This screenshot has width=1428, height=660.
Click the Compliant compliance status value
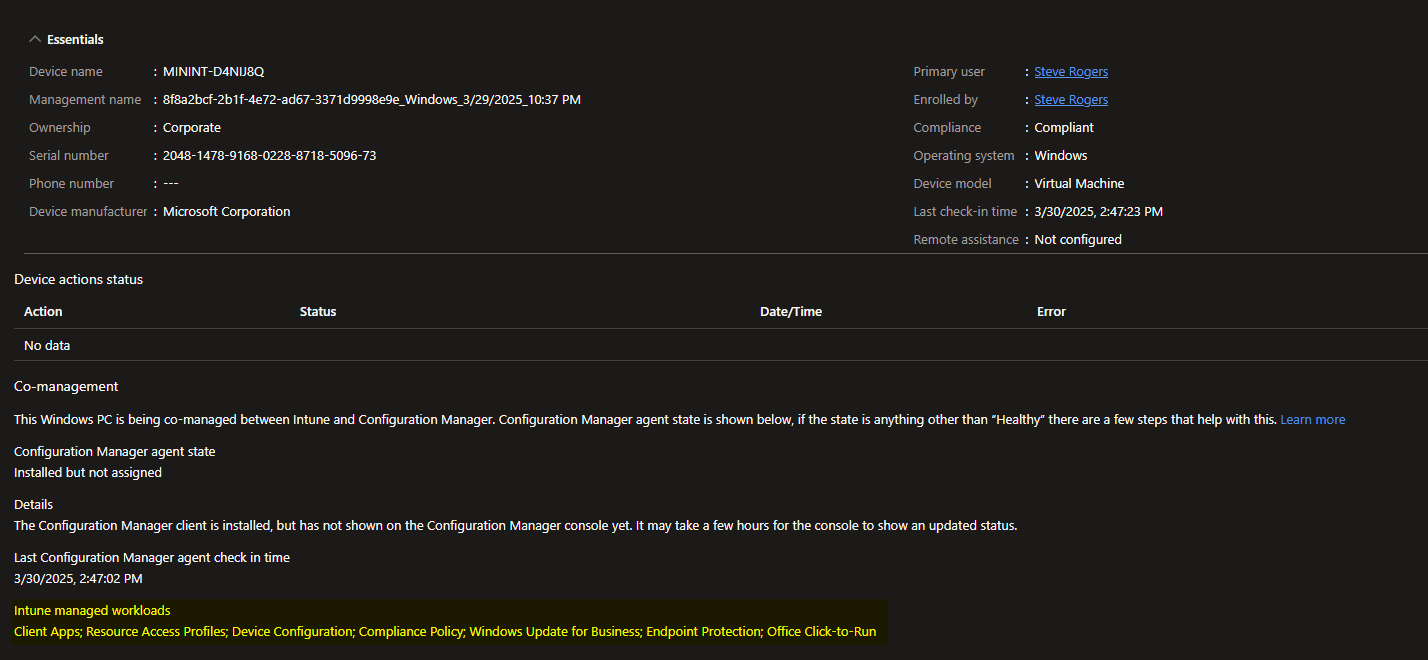pyautogui.click(x=1064, y=128)
